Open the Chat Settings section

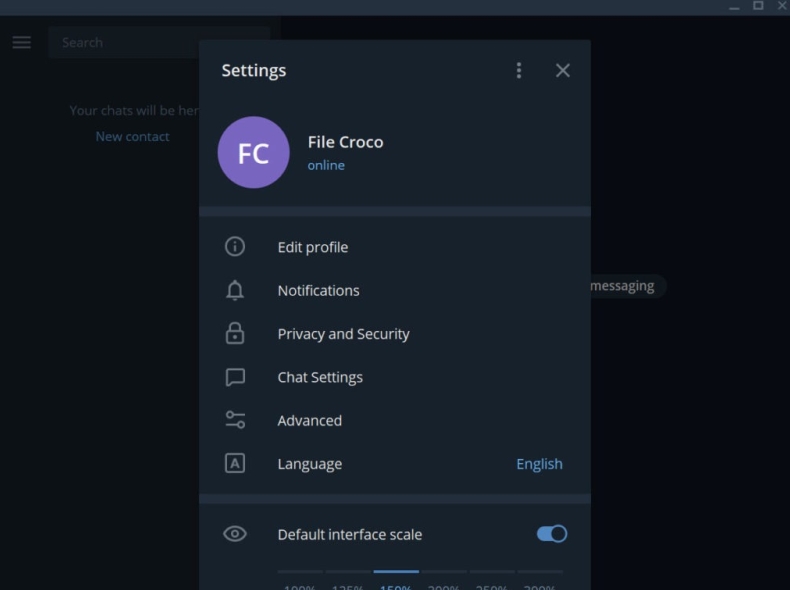pyautogui.click(x=320, y=377)
